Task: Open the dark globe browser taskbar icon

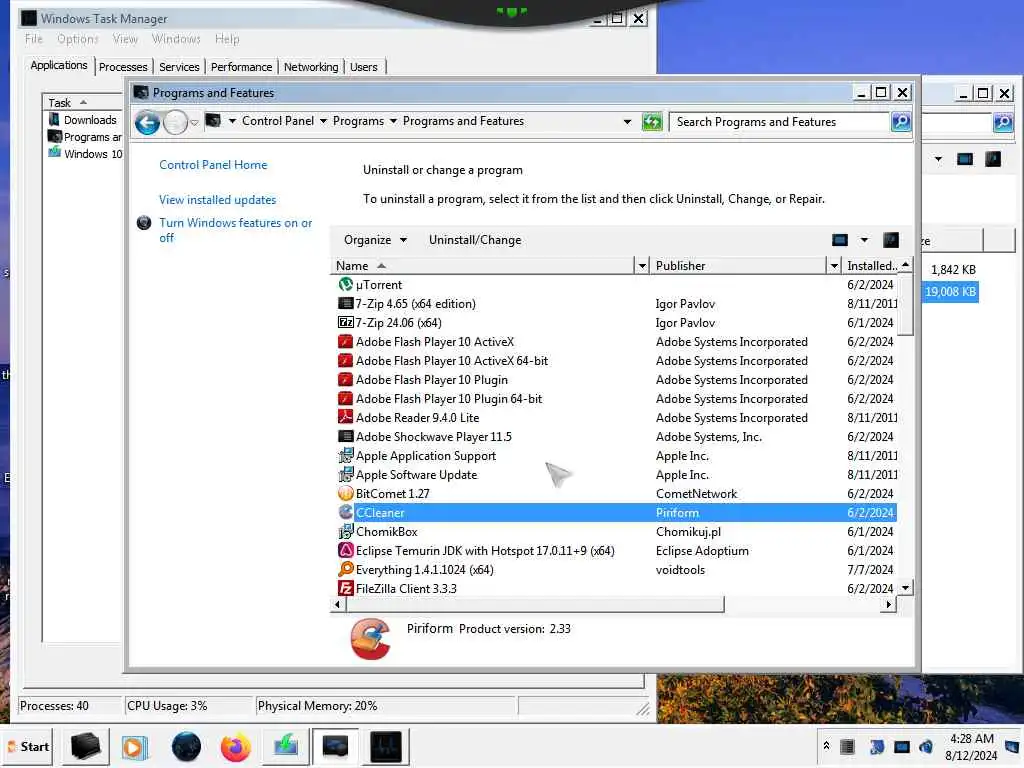Action: (x=186, y=746)
